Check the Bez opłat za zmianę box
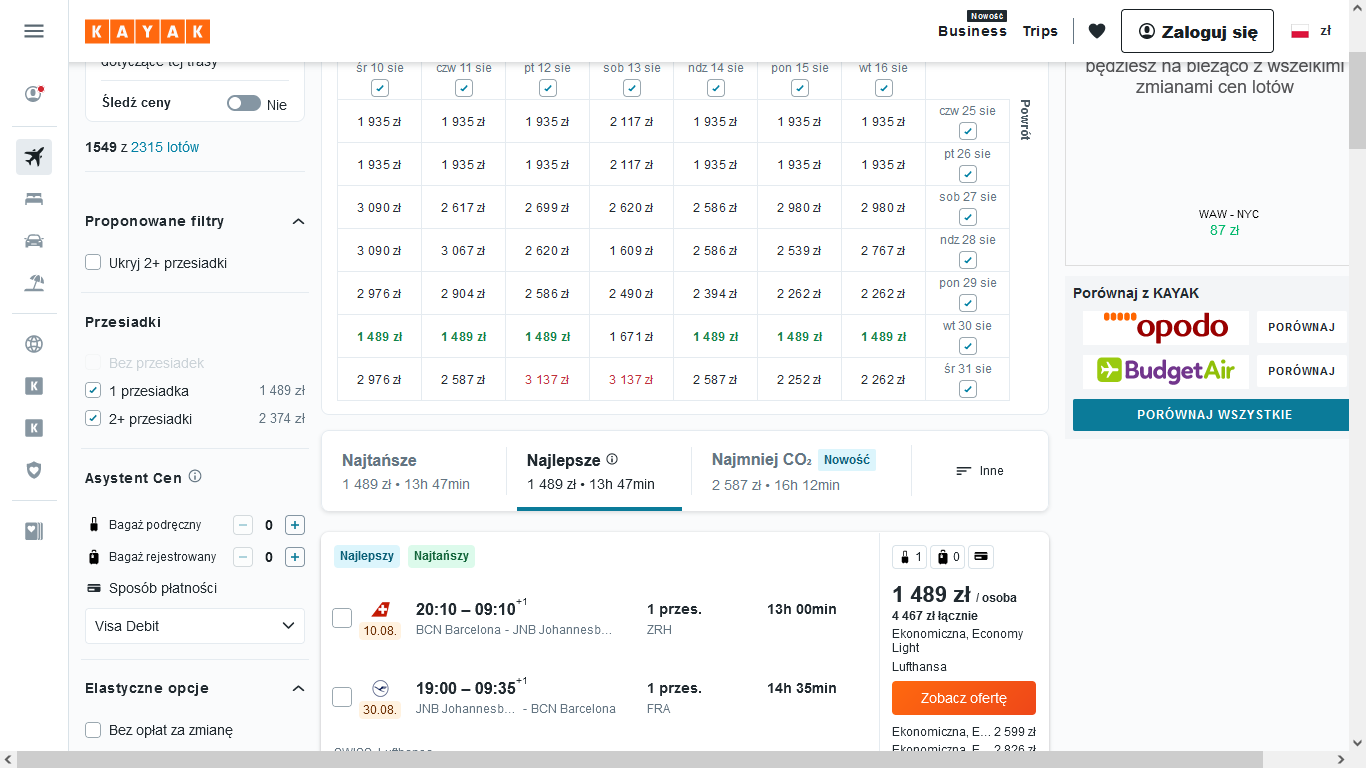Viewport: 1366px width, 768px height. pos(93,730)
